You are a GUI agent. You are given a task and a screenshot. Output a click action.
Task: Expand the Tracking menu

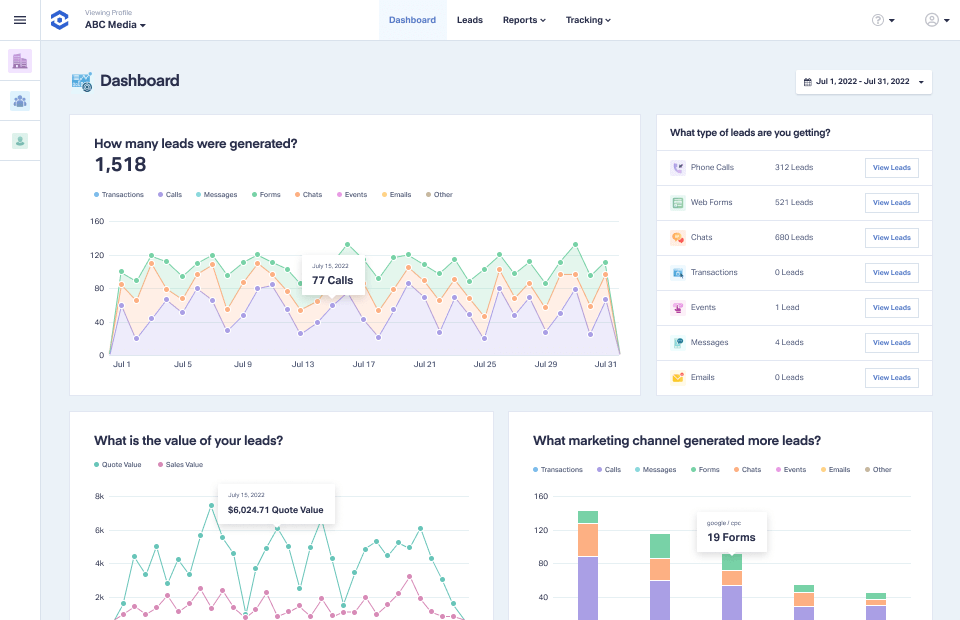point(588,20)
